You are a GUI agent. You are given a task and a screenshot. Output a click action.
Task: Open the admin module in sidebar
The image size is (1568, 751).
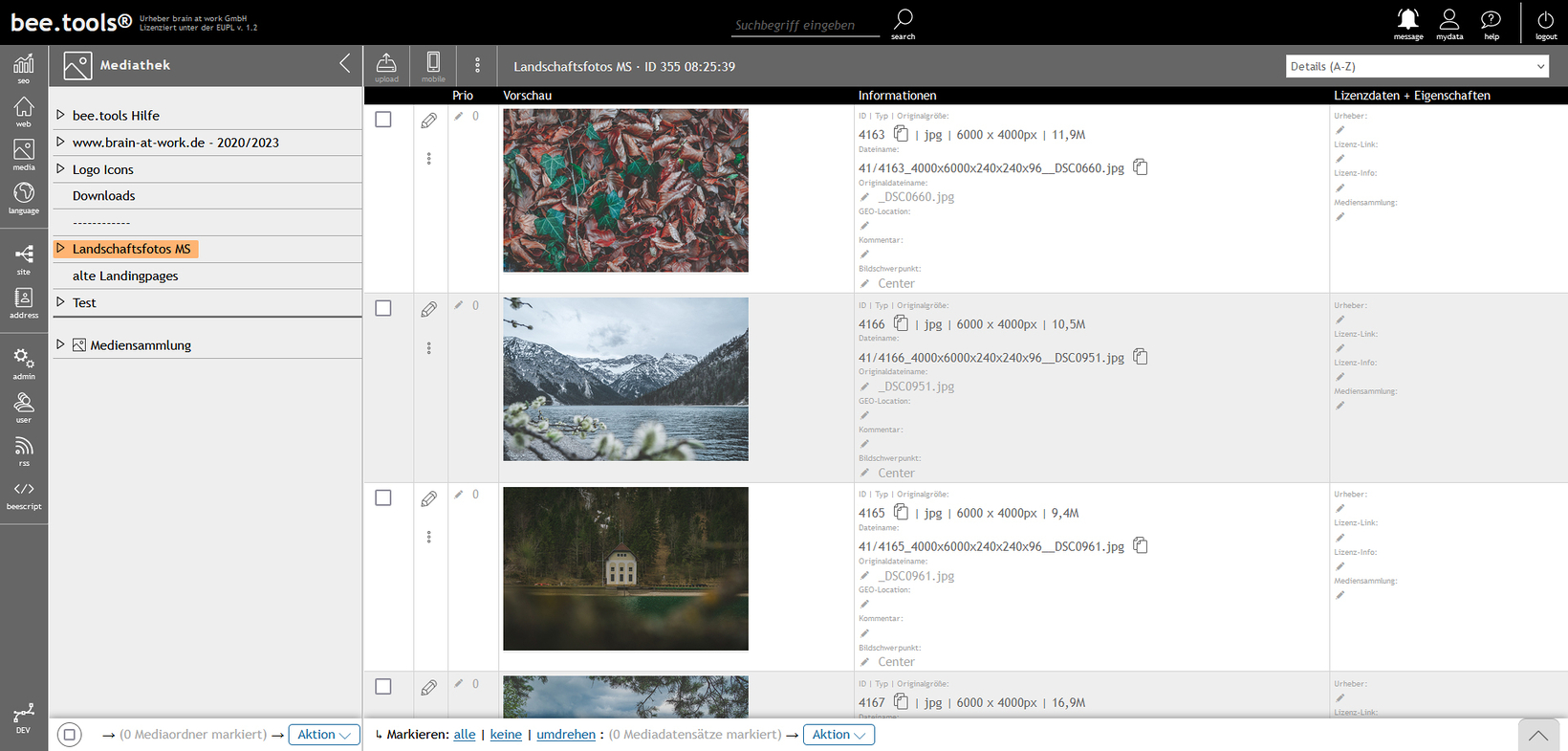point(24,364)
